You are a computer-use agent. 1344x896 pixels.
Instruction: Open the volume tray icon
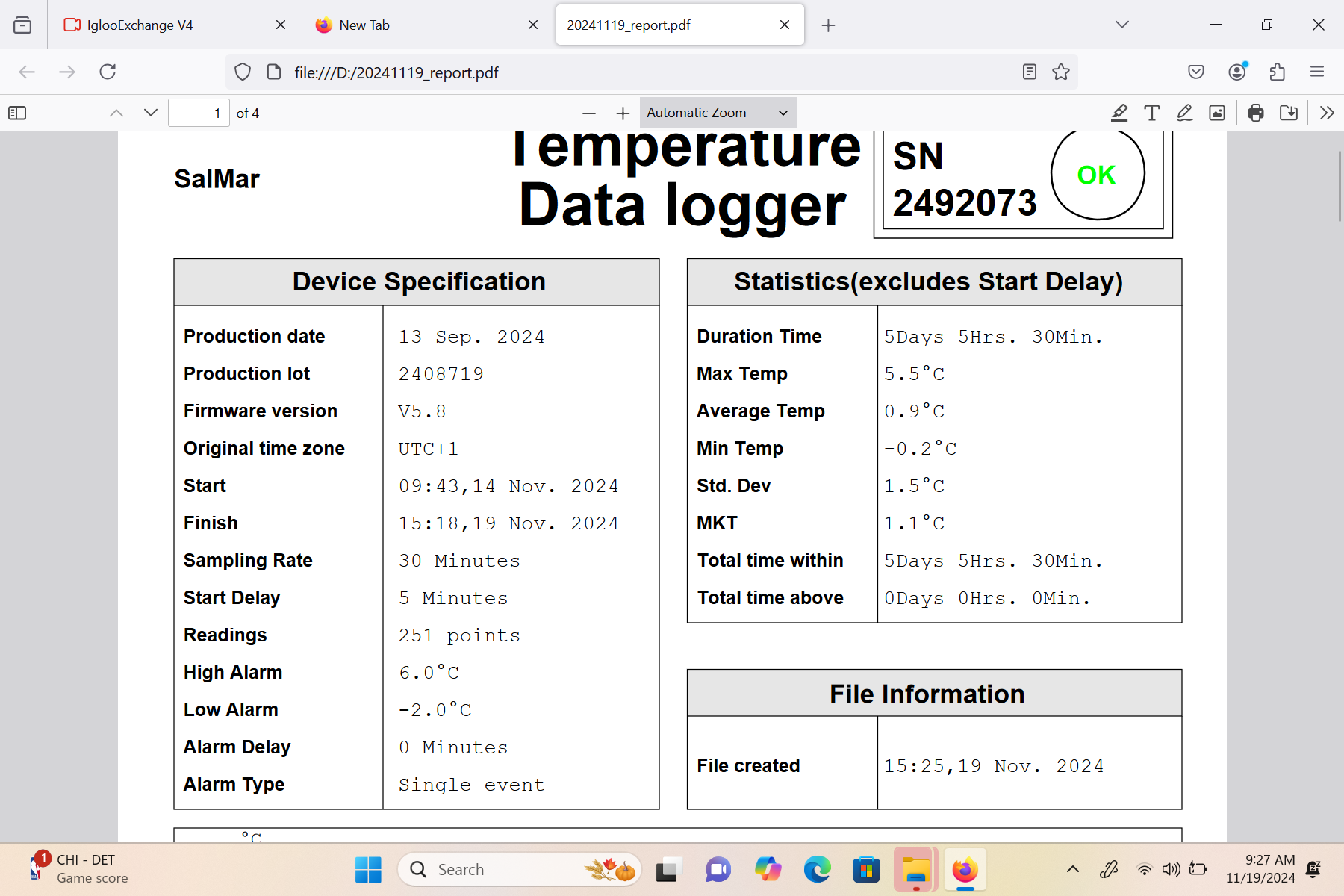[1171, 869]
